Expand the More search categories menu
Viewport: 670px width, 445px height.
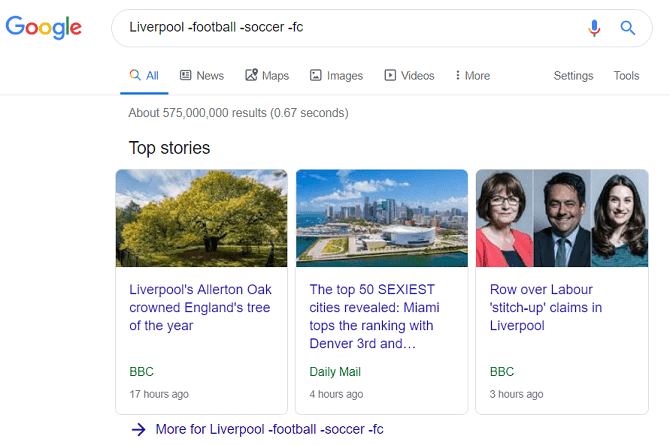(x=473, y=76)
